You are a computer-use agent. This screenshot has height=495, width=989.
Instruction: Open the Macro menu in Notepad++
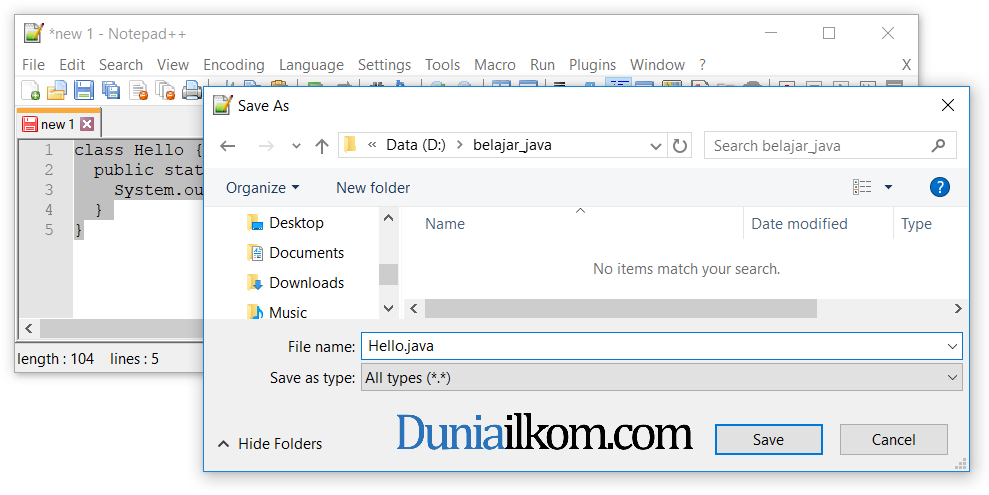point(494,65)
